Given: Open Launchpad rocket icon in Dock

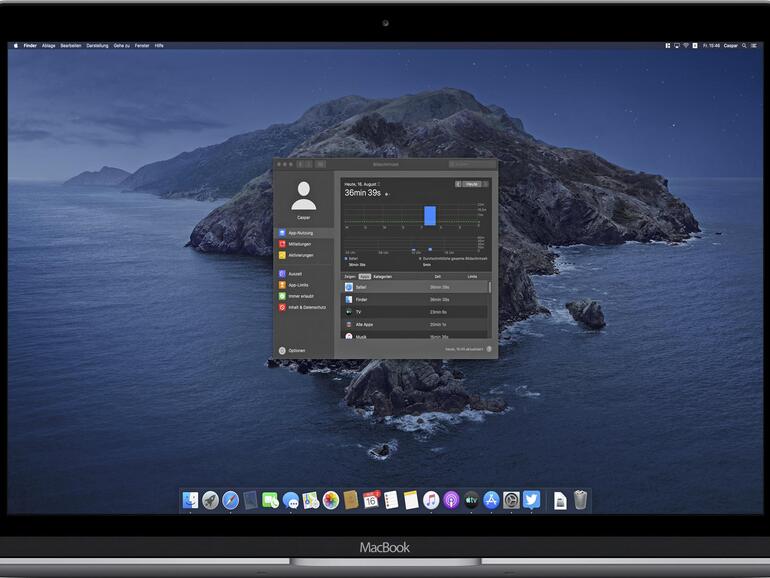Looking at the screenshot, I should click(x=210, y=500).
